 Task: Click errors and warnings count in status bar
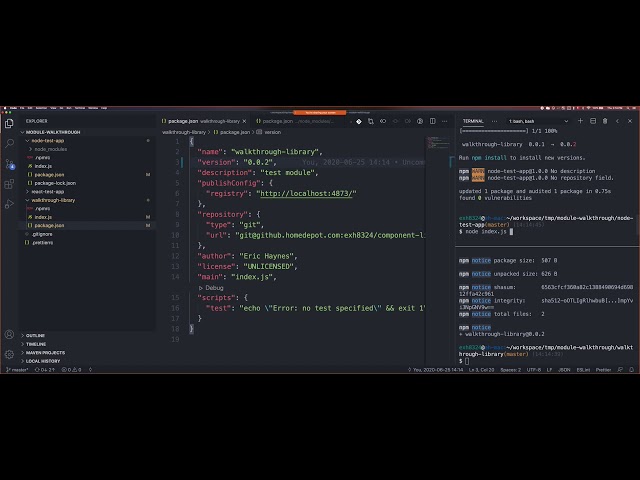pos(71,370)
